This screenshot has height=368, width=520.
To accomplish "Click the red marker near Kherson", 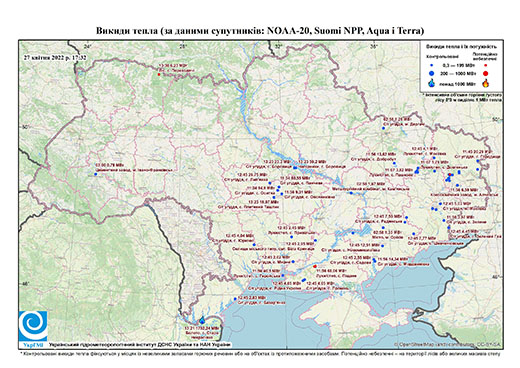I will tap(315, 266).
